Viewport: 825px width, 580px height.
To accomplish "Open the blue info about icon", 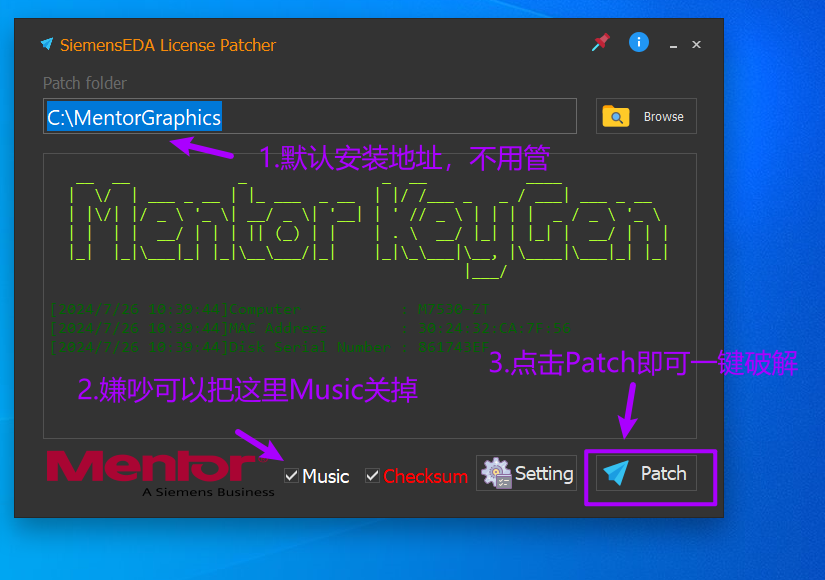I will point(639,42).
